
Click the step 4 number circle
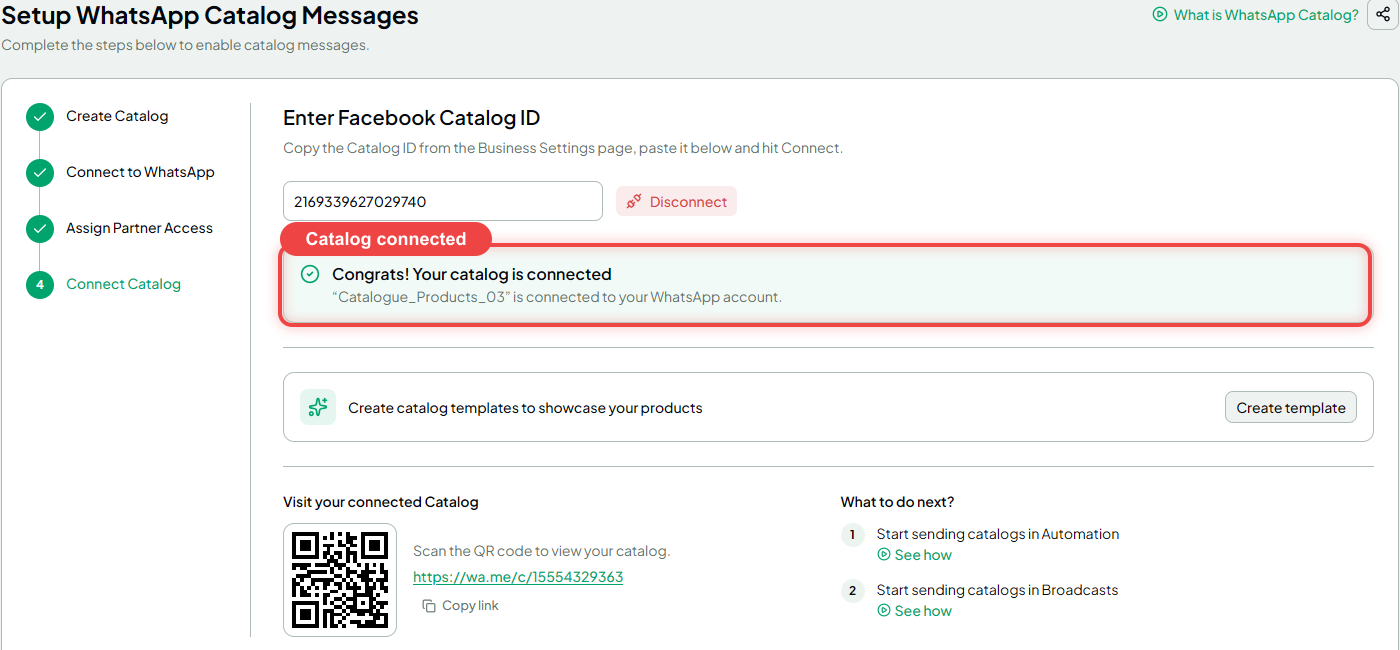coord(40,285)
